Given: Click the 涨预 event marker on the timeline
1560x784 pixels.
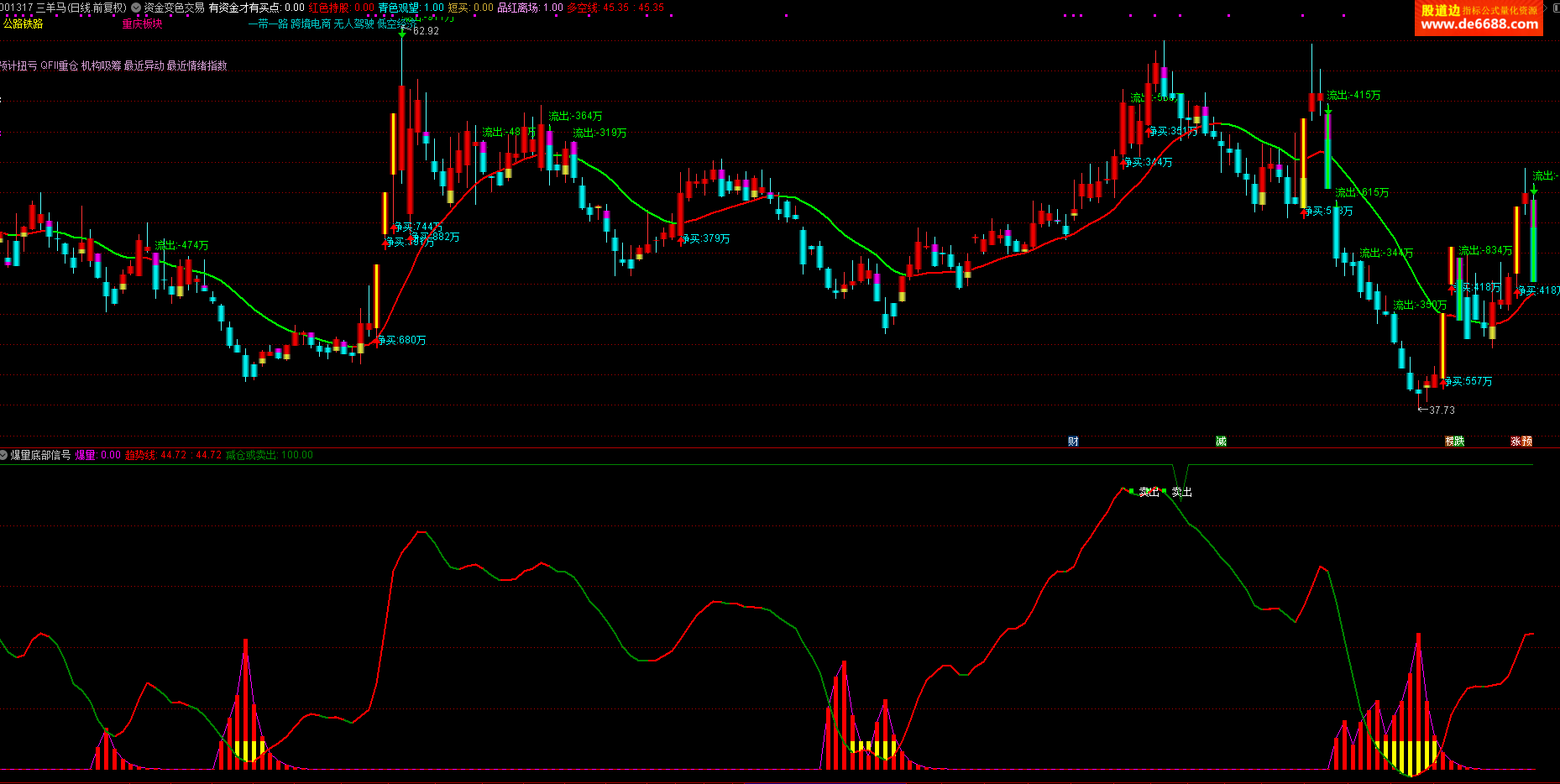Looking at the screenshot, I should click(x=1521, y=441).
